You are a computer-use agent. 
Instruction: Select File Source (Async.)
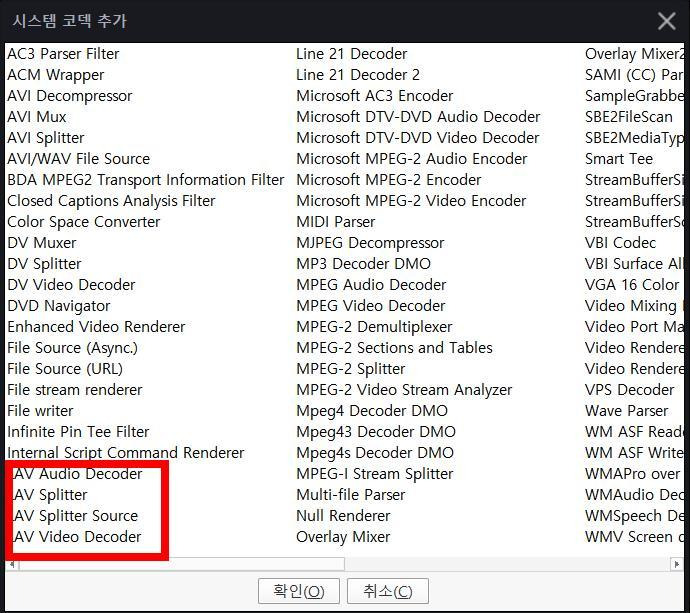73,348
